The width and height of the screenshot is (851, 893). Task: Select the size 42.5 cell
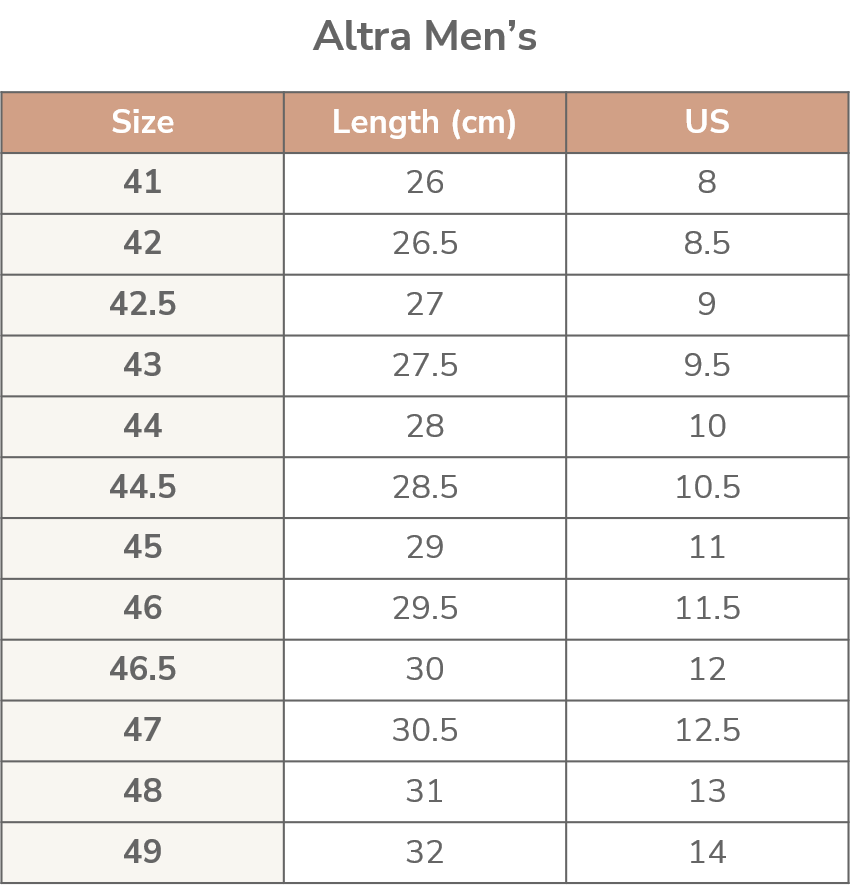point(142,305)
